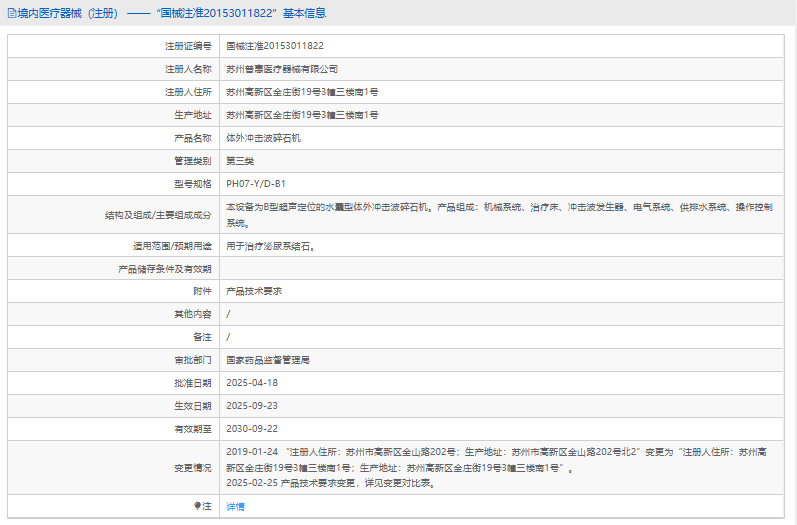Click the 批准日期 label cell
This screenshot has height=525, width=797.
(113, 383)
